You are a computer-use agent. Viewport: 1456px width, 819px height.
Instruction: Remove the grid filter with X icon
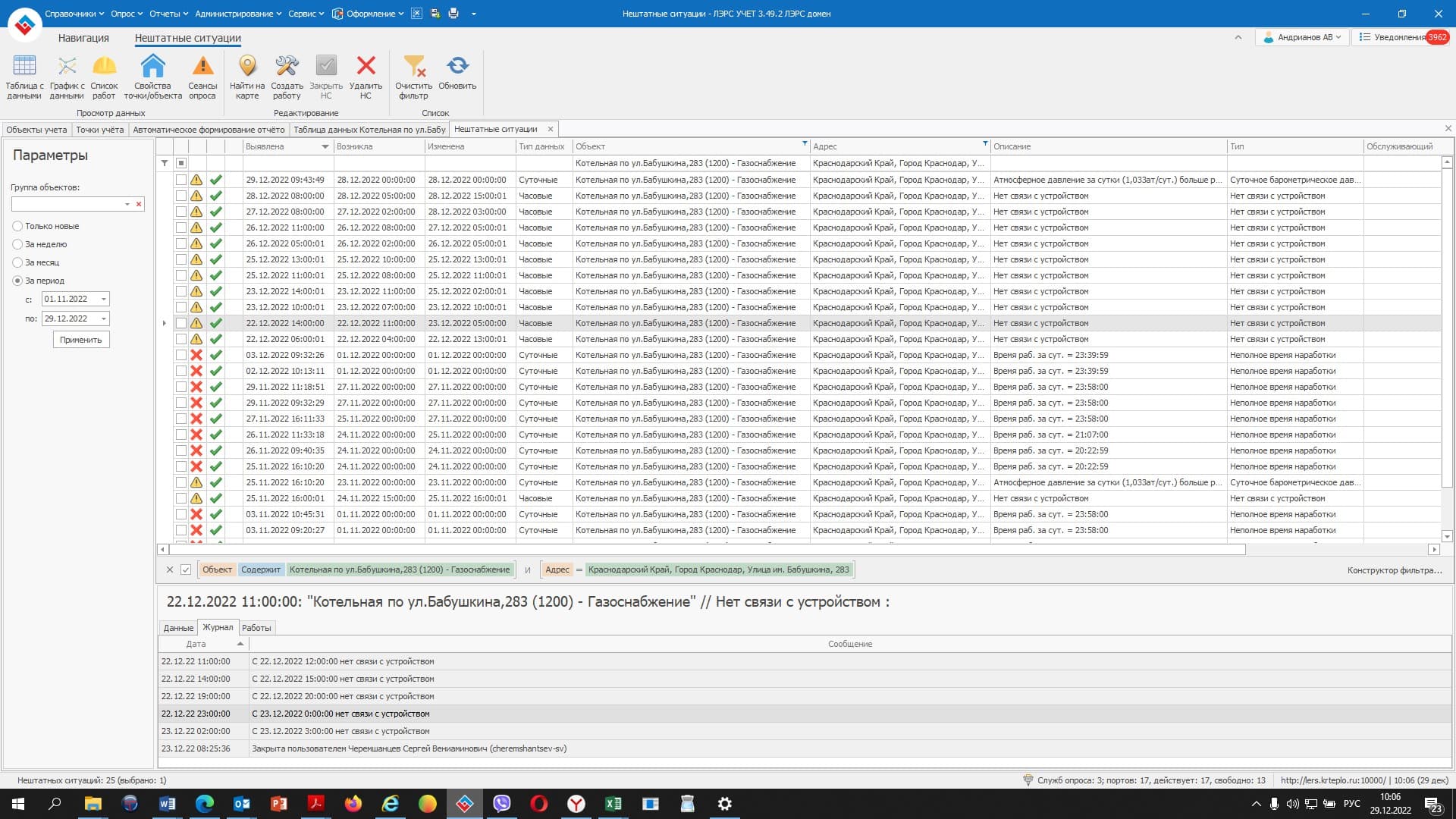tap(170, 570)
